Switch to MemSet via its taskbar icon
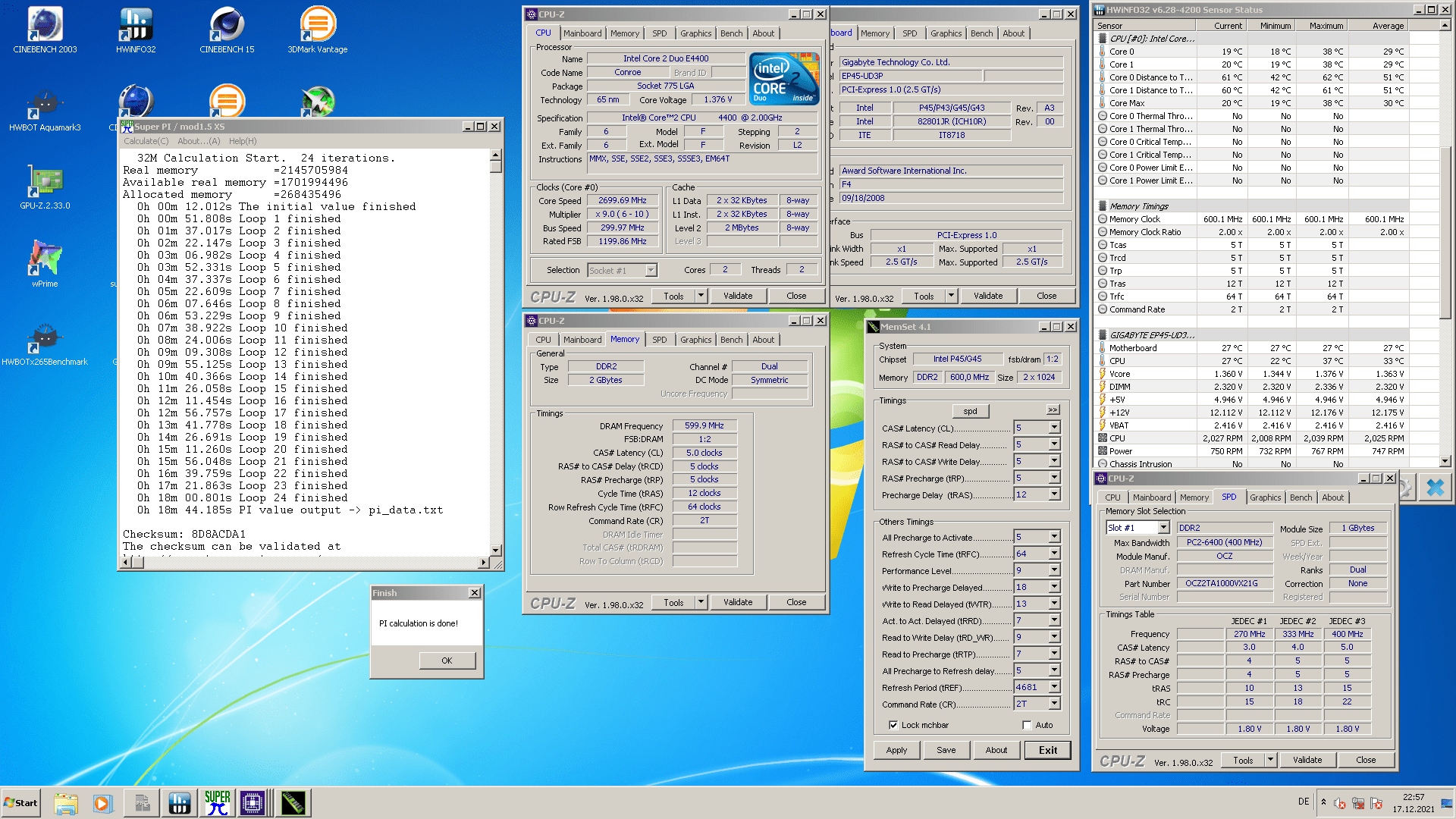1456x819 pixels. (x=293, y=803)
